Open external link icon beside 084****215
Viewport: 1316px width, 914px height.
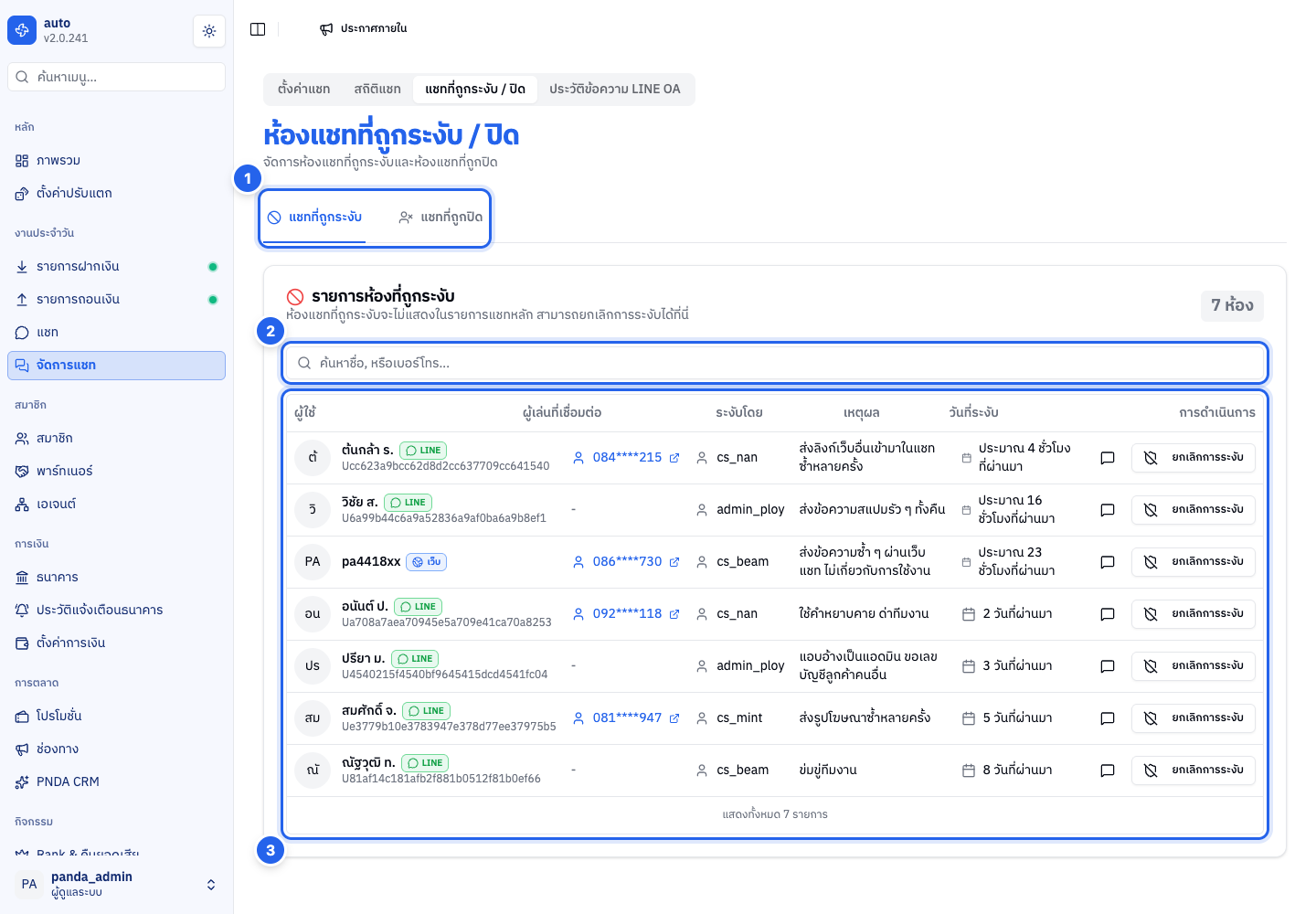(674, 458)
